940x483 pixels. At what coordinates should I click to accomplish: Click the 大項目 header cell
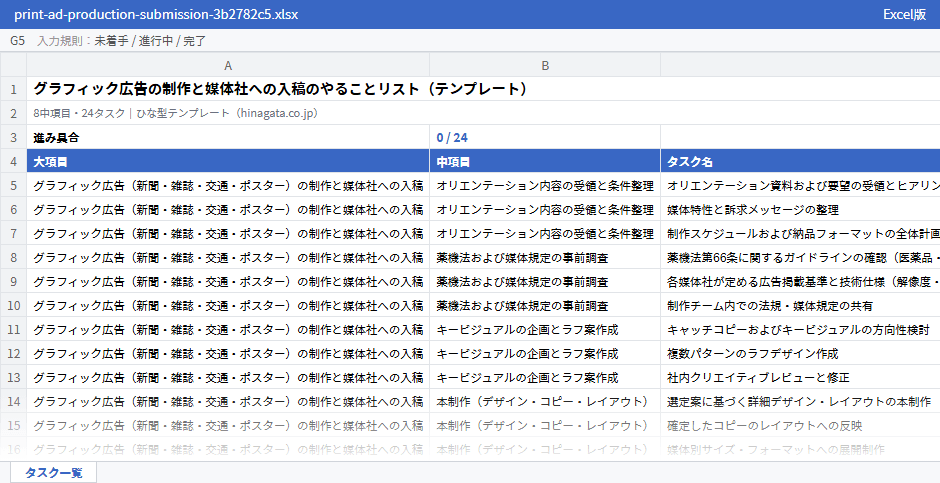tap(228, 161)
